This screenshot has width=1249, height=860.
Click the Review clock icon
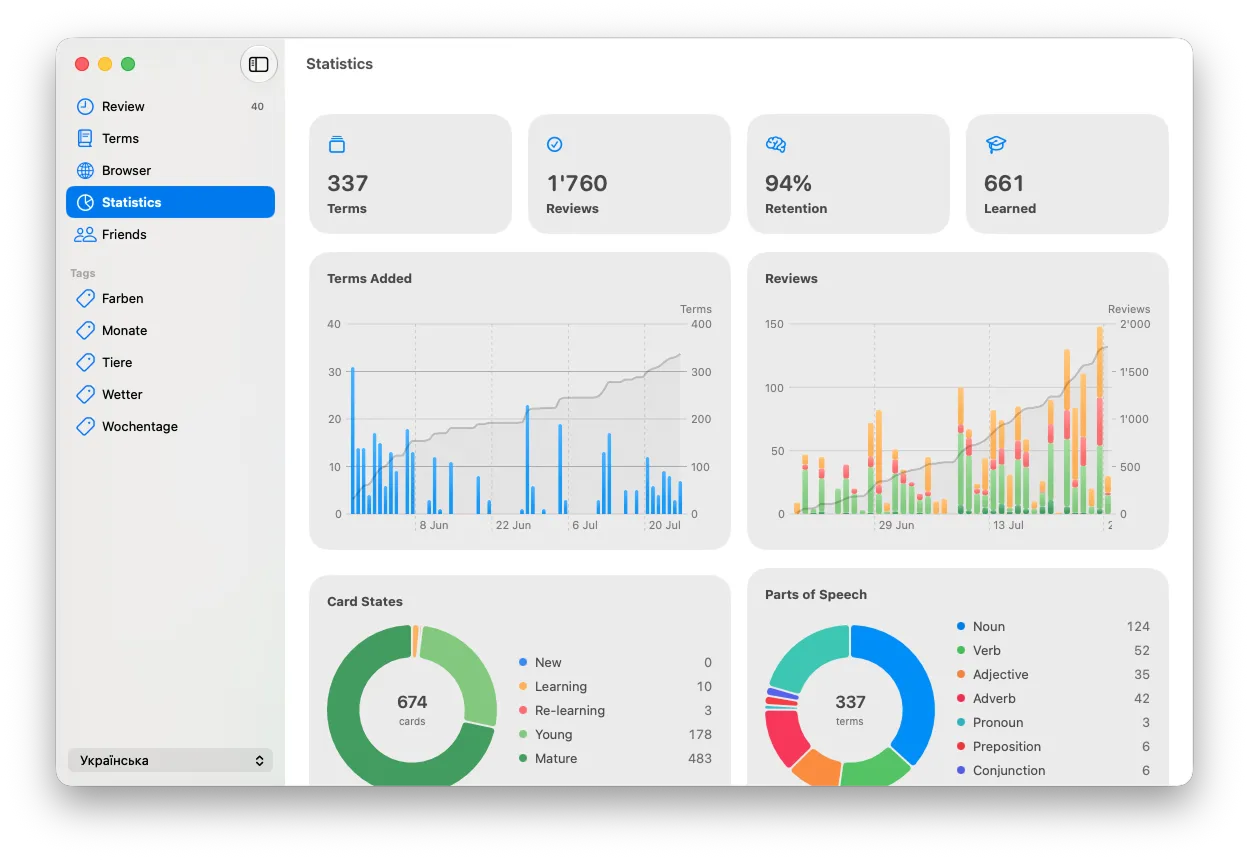point(86,106)
